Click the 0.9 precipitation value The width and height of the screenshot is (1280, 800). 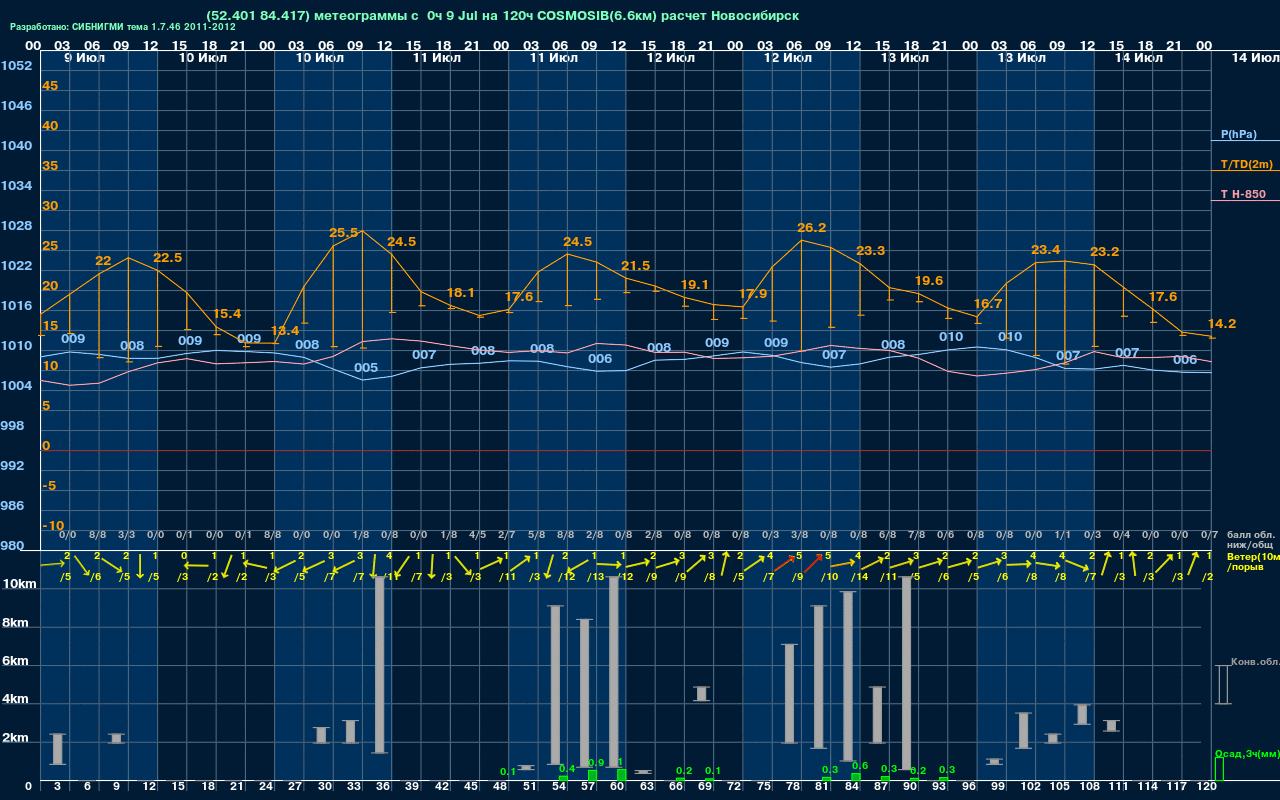596,762
